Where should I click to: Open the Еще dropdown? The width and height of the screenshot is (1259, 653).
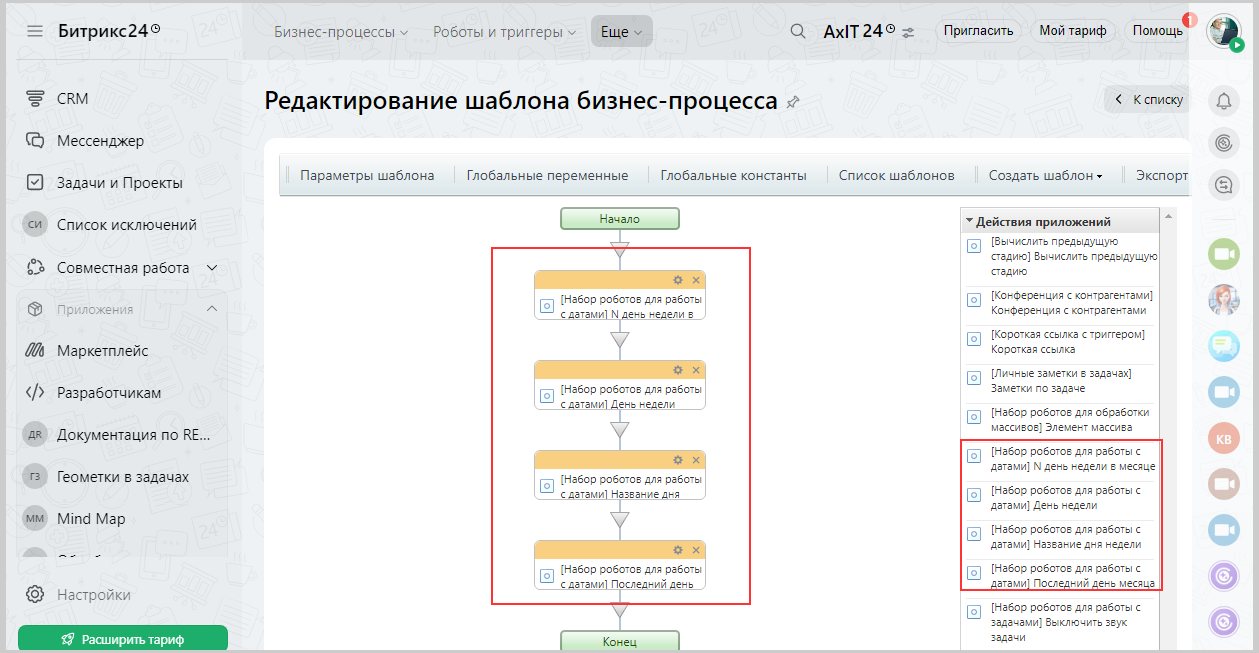click(x=621, y=31)
